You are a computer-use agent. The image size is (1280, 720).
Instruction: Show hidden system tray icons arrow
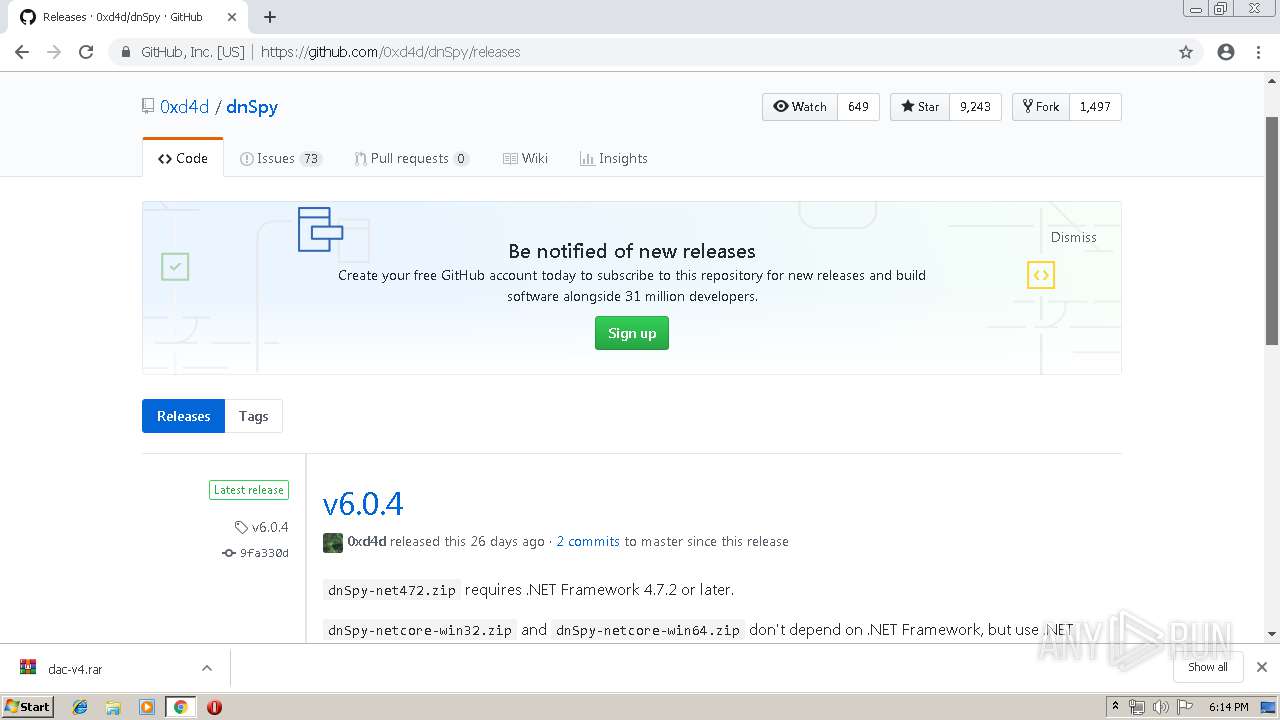point(1115,707)
